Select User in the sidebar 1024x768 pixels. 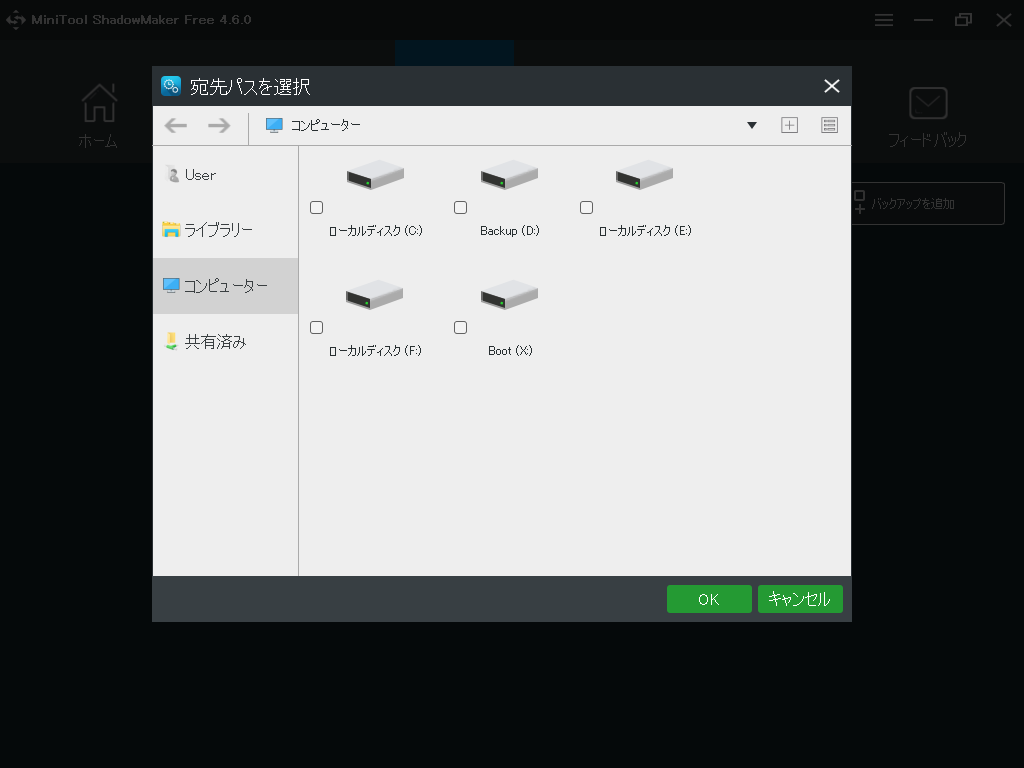point(226,175)
